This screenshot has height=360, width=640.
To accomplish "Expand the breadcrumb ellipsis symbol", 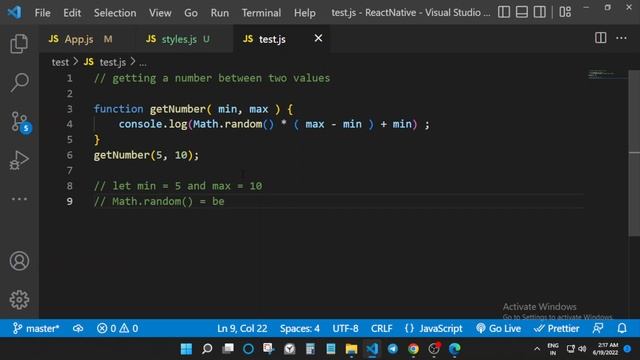I will 142,62.
